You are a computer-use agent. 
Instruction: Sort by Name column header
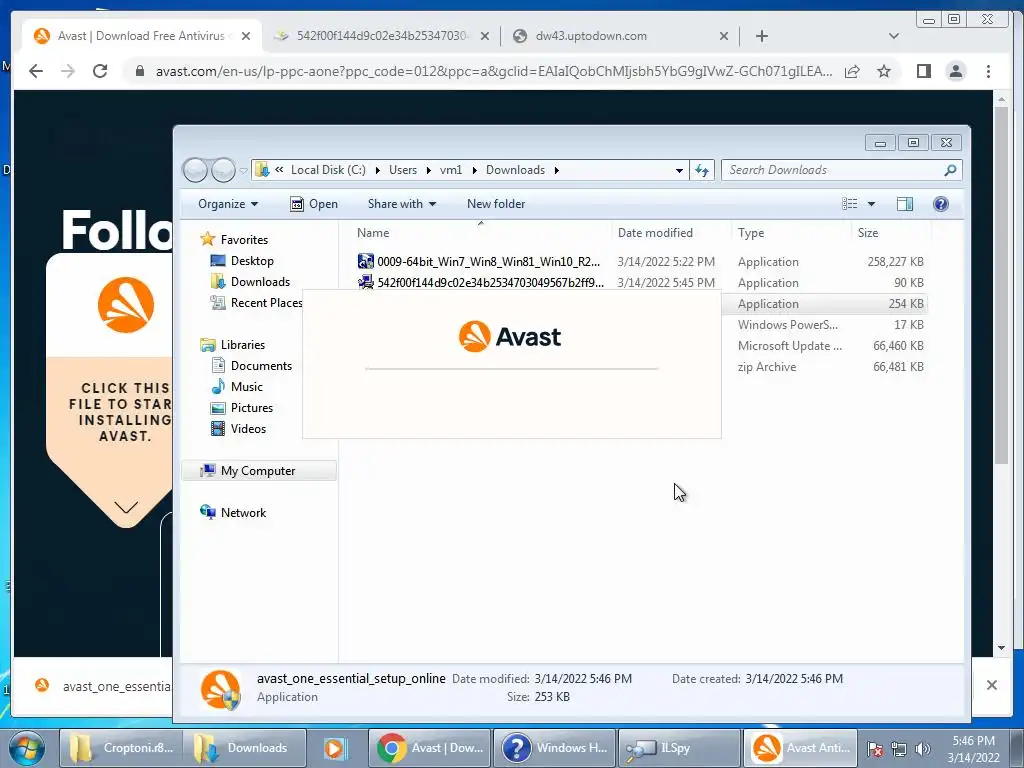click(x=481, y=233)
